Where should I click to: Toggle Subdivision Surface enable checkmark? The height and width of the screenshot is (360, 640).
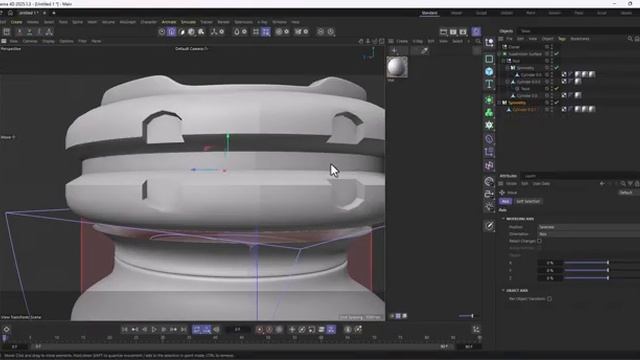point(556,54)
